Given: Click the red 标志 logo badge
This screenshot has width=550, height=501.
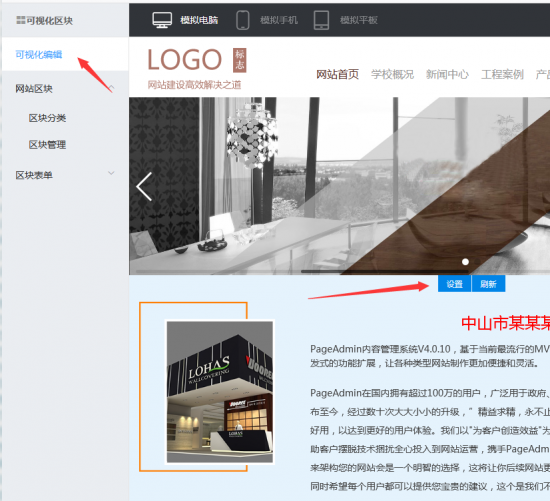Looking at the screenshot, I should [240, 60].
